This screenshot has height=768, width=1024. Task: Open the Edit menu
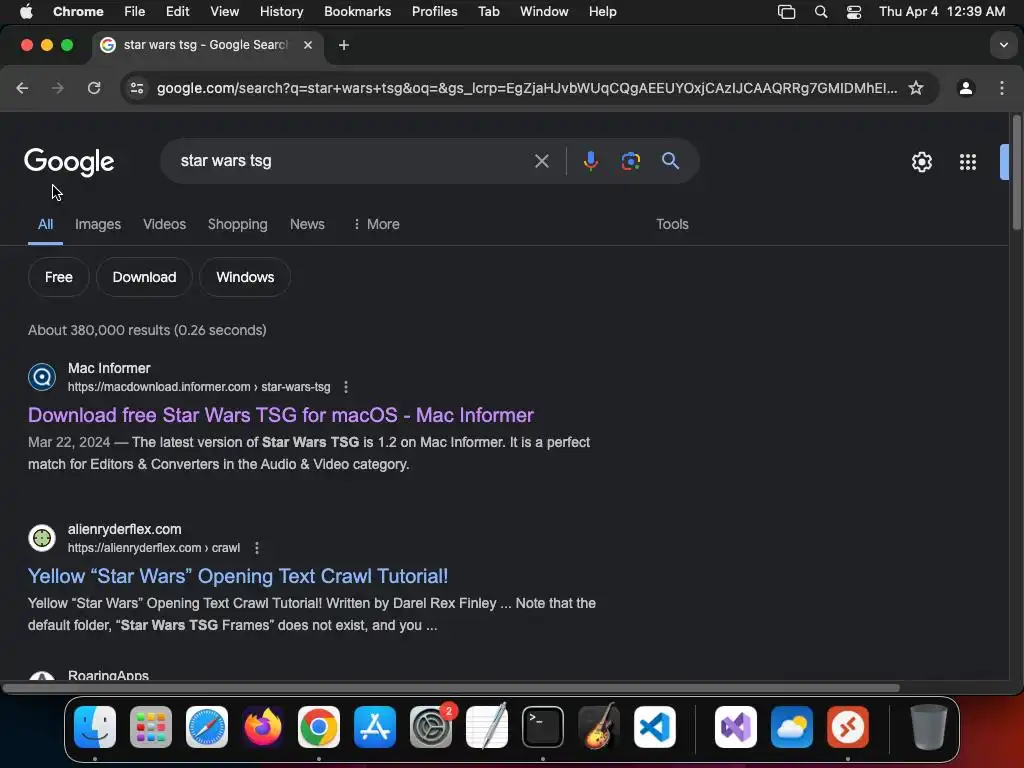(x=177, y=12)
